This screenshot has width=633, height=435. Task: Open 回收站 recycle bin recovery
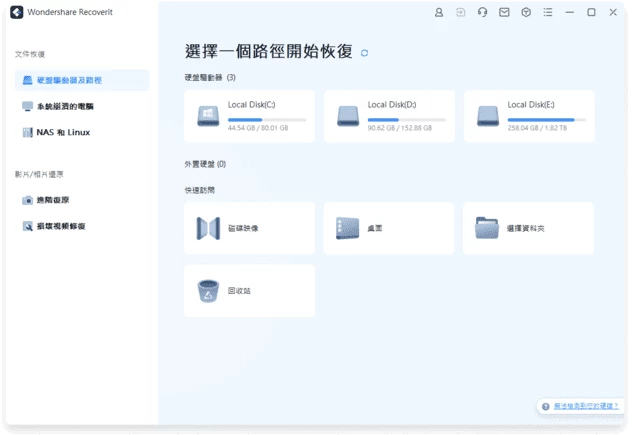point(250,291)
